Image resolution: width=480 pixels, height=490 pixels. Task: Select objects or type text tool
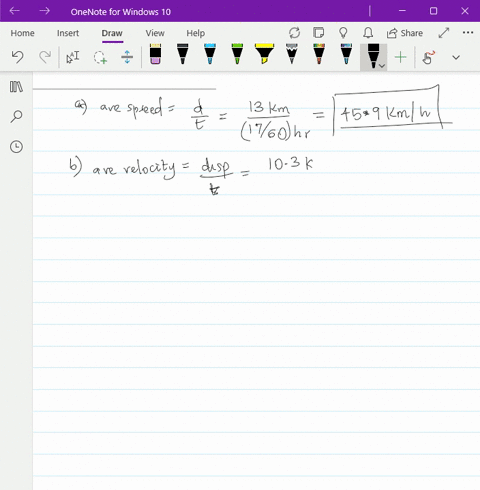point(73,57)
